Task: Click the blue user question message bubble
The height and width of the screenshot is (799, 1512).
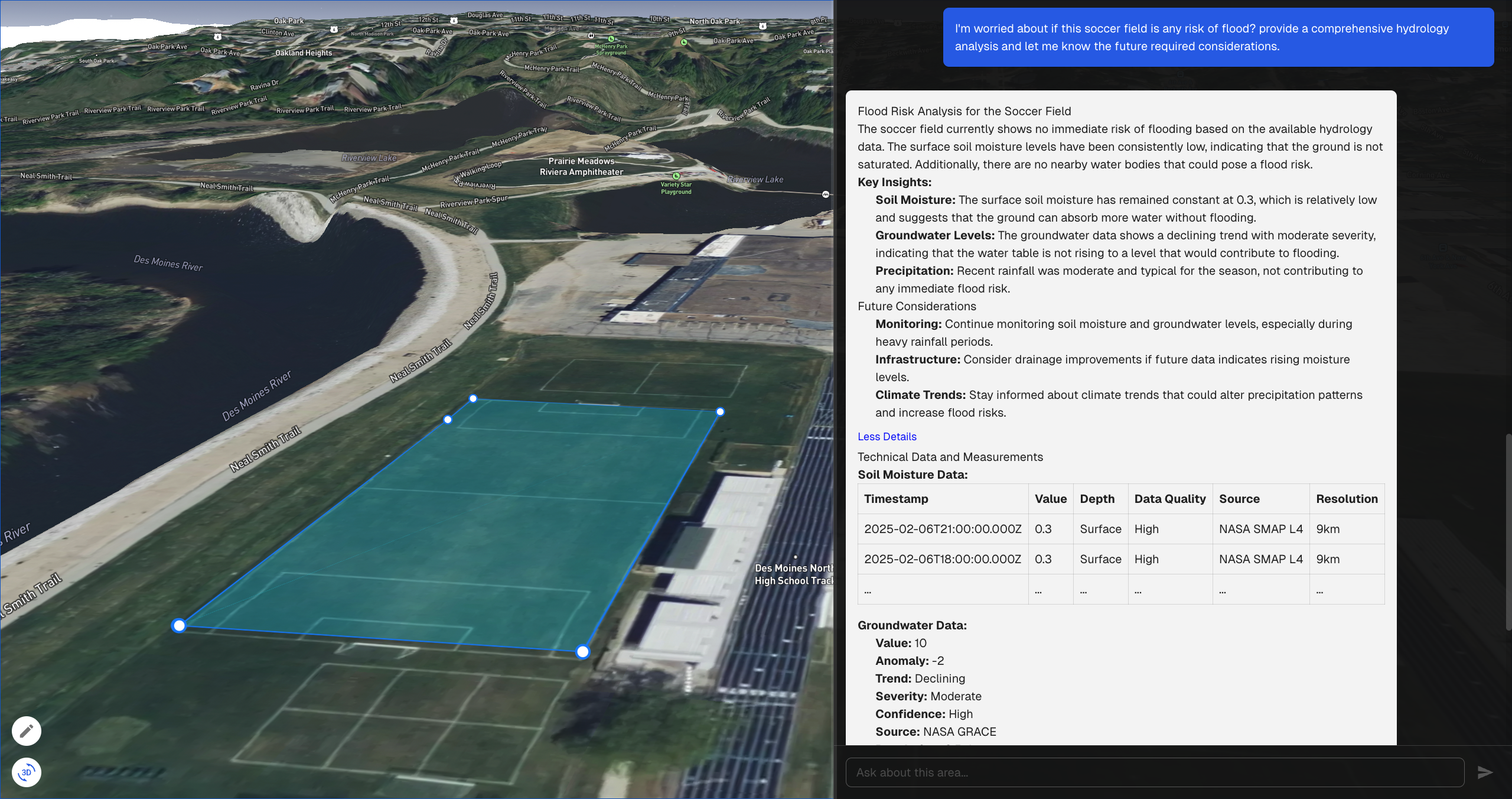Action: pyautogui.click(x=1218, y=37)
